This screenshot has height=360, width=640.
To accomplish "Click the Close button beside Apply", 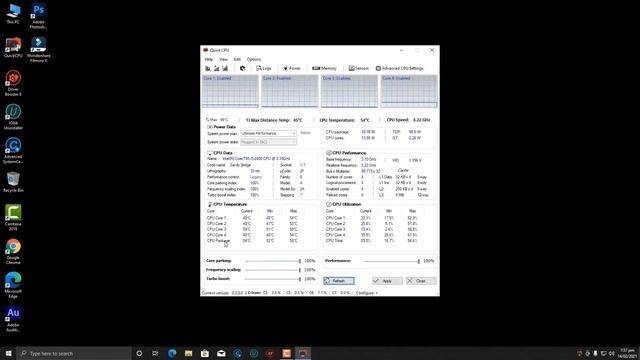I will point(421,281).
